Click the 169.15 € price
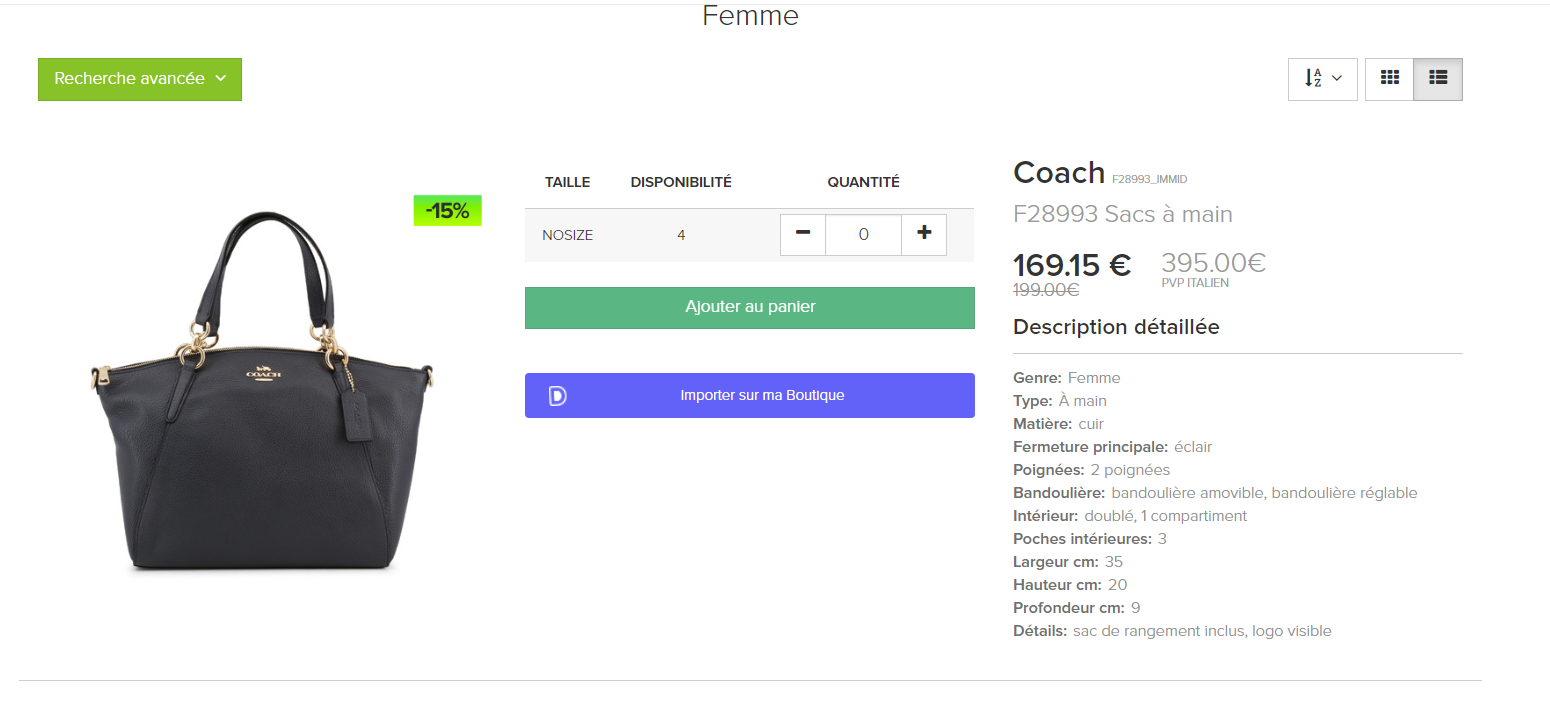The image size is (1550, 705). 1072,265
